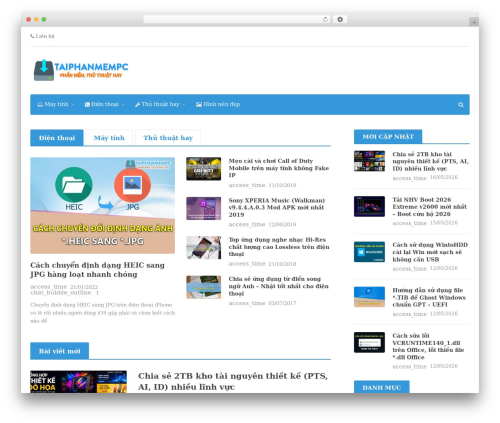Click the round browser button right of address bar

tap(340, 19)
